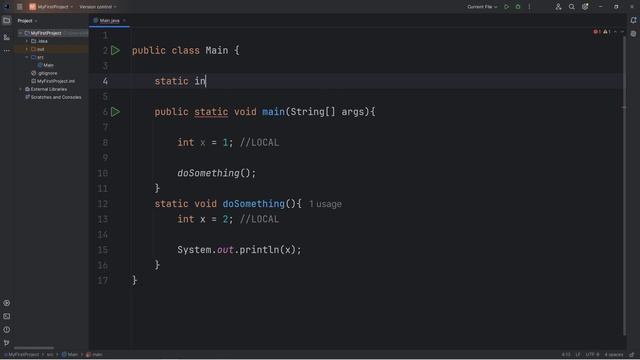Place cursor on doSomething() call line 10
Screen dimensions: 640x360
pyautogui.click(x=216, y=173)
